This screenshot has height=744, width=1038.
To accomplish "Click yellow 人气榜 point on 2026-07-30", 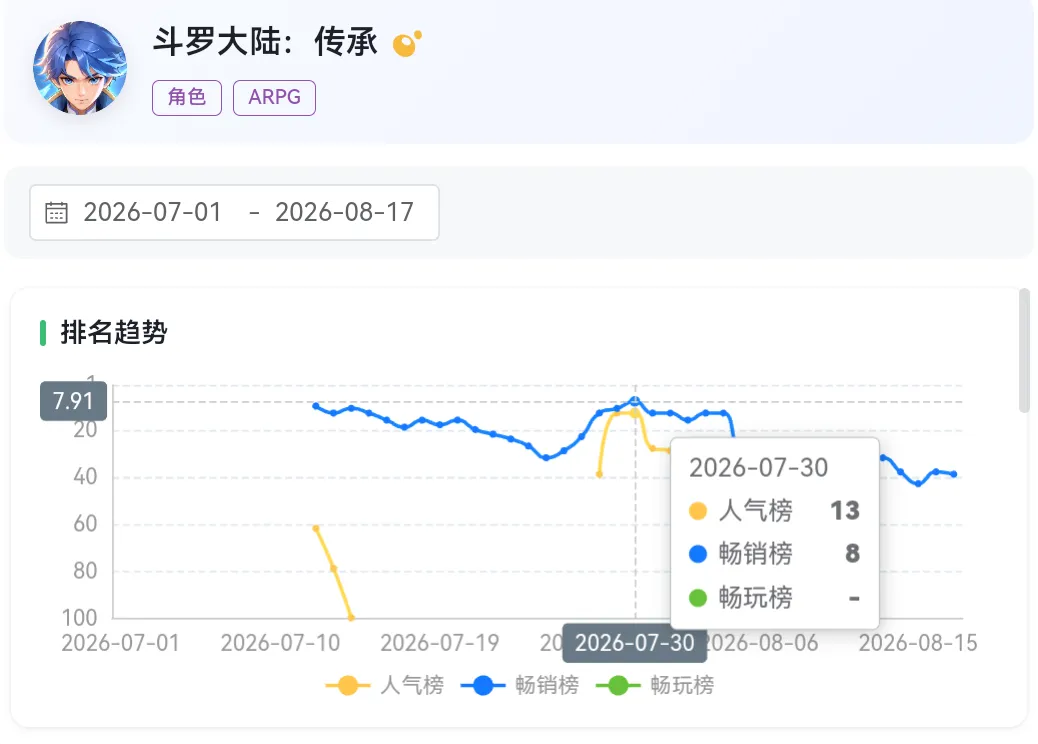I will coord(635,413).
